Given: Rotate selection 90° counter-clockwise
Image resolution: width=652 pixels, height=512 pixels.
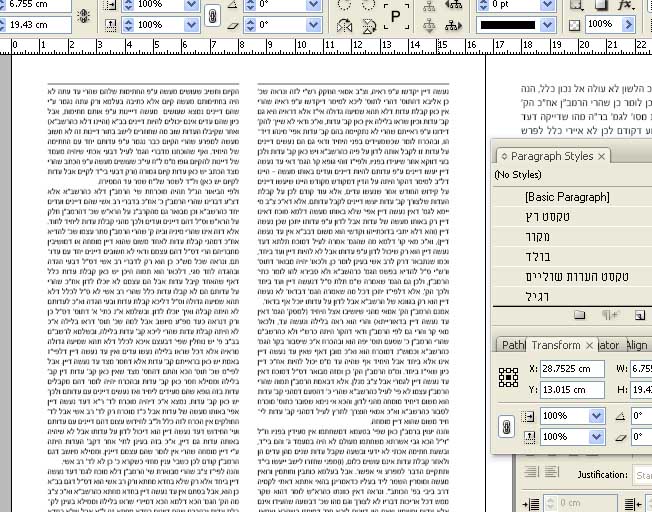Looking at the screenshot, I should [368, 5].
